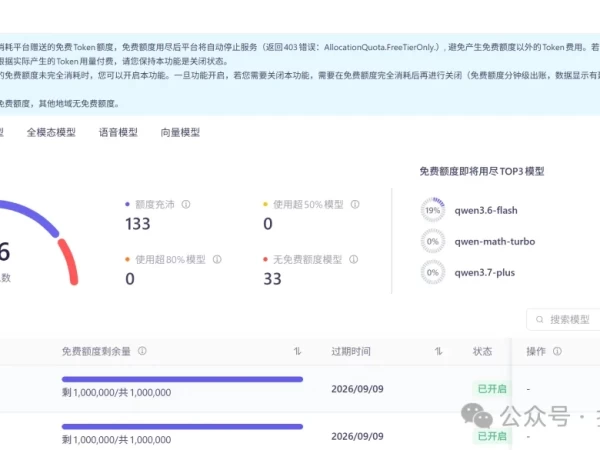600x450 pixels.
Task: Click the 使用超80%模型 count 0
Action: click(130, 279)
